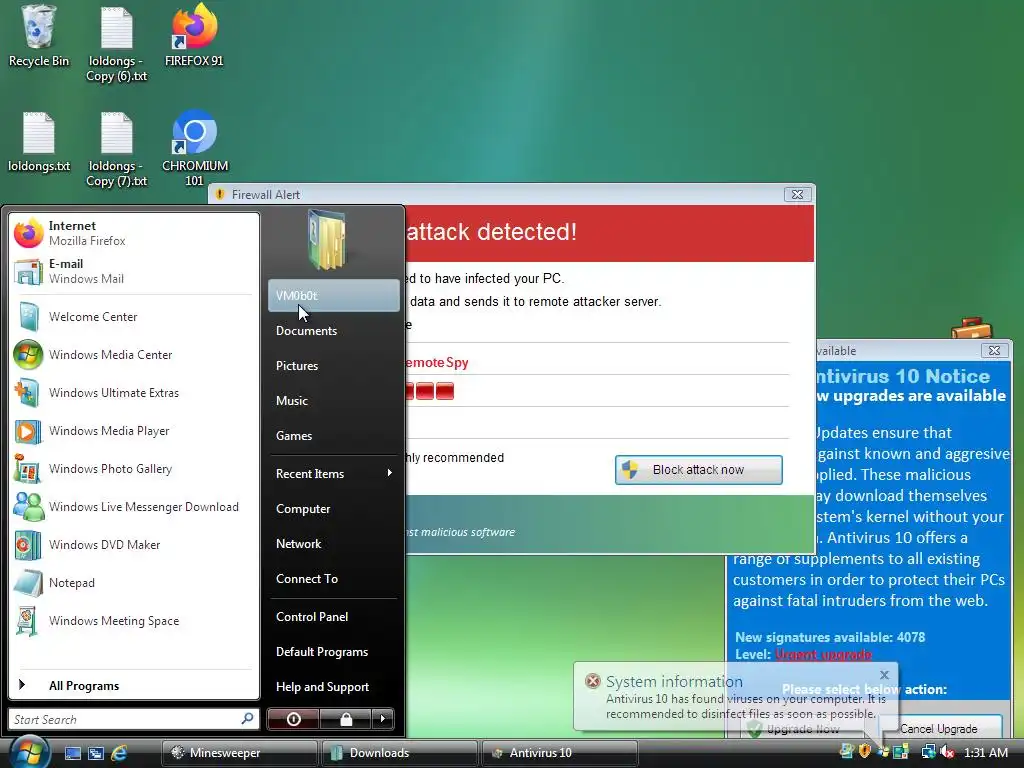The image size is (1024, 768).
Task: Open Windows Ultimate Extras
Action: [x=134, y=392]
